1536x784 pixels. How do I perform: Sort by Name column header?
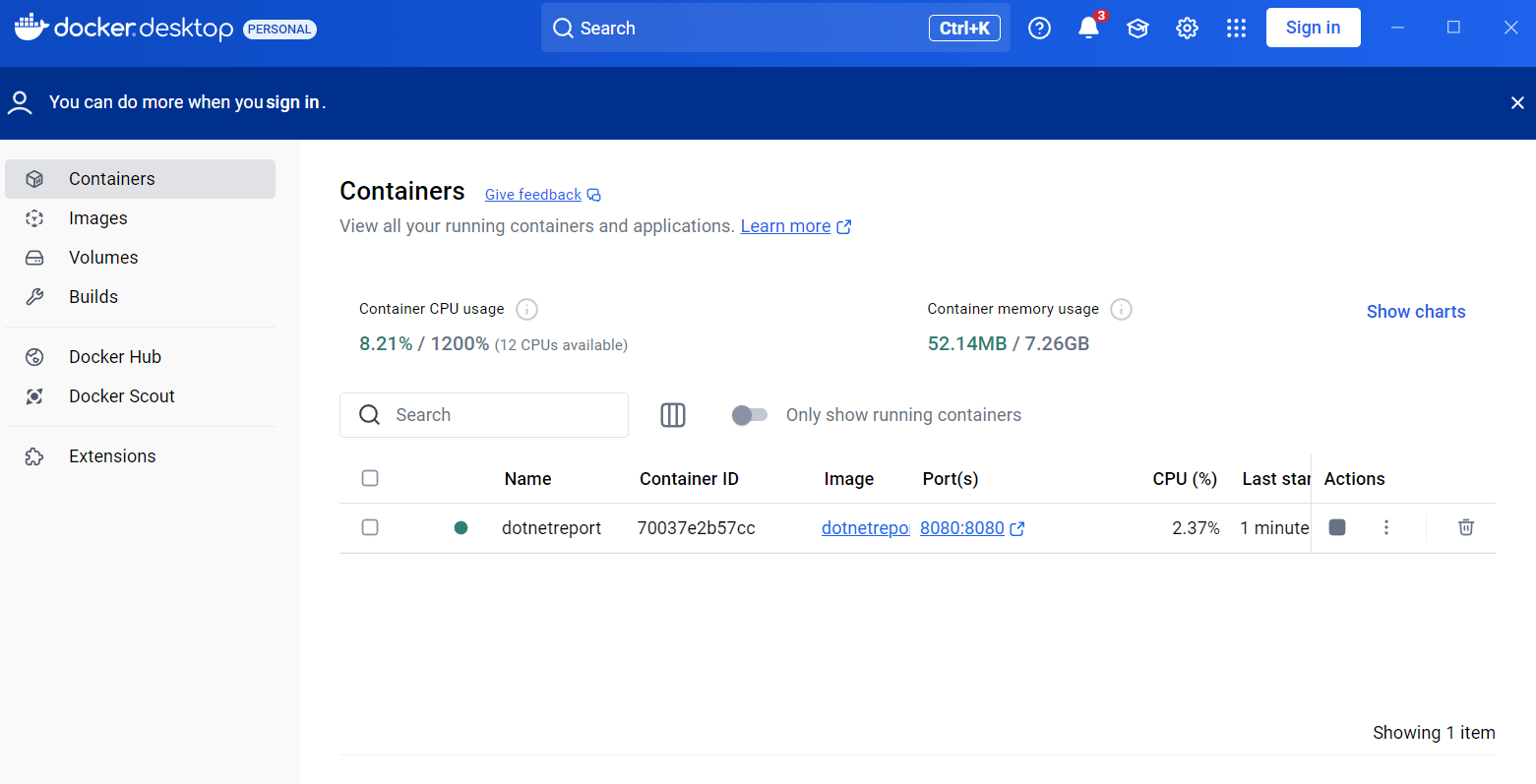[x=527, y=479]
